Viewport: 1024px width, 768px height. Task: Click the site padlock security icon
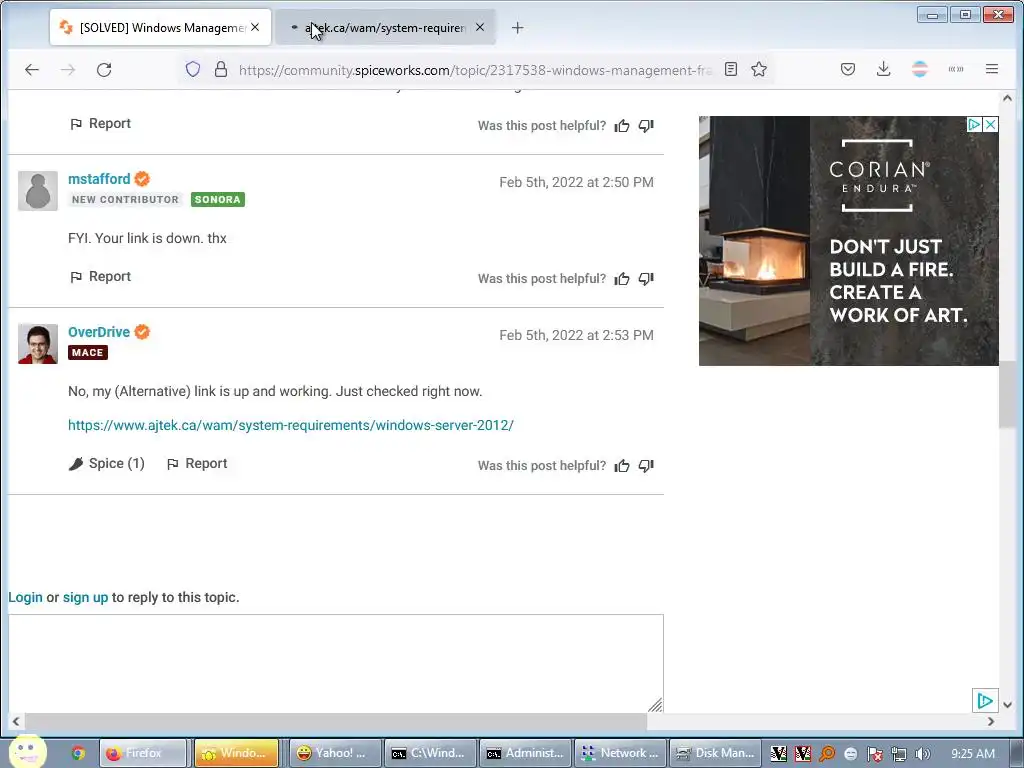point(221,69)
